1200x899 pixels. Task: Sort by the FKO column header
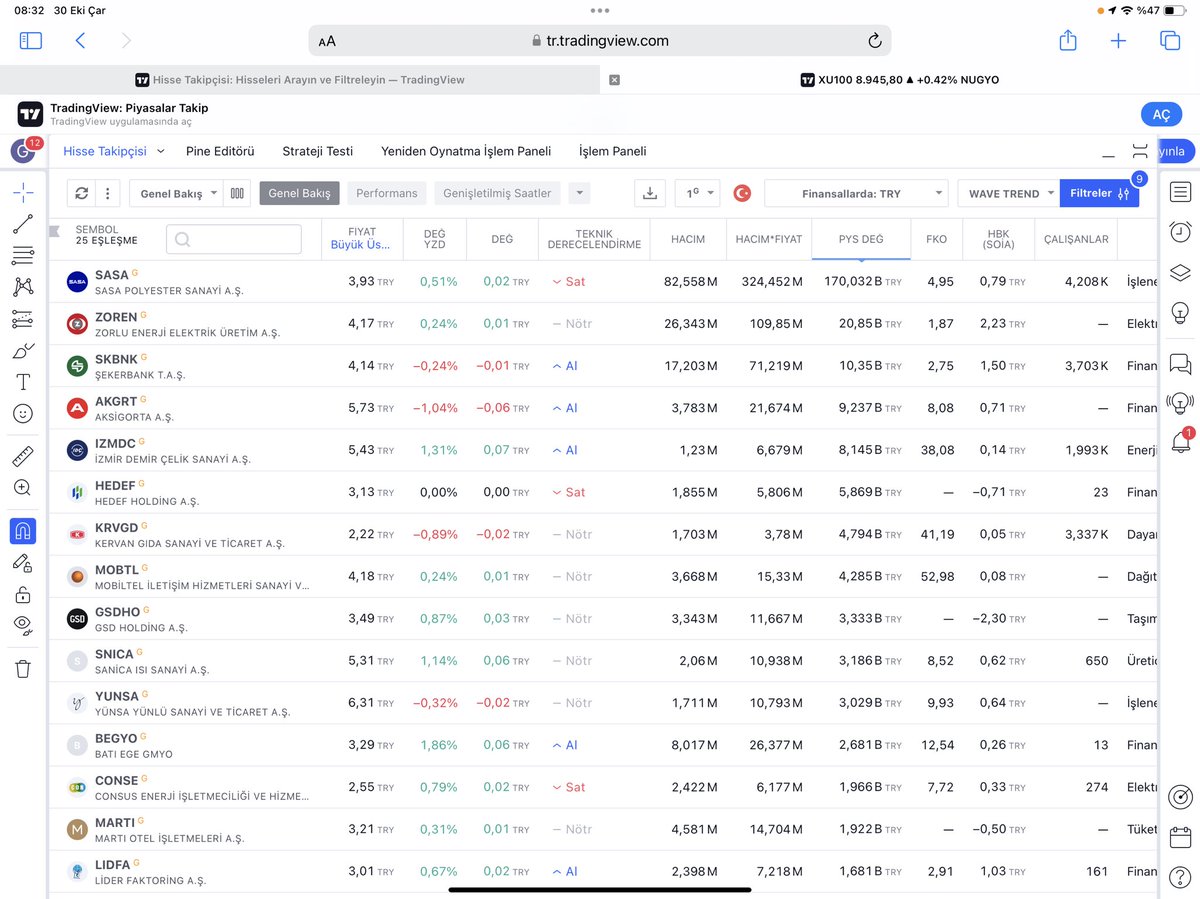936,239
